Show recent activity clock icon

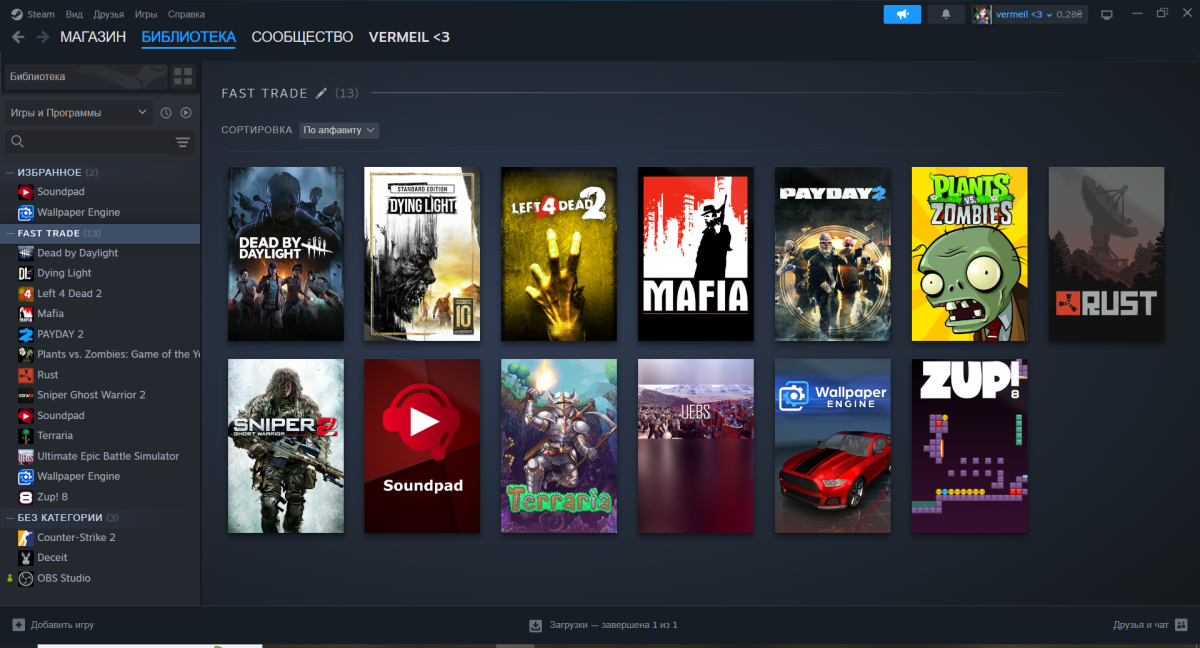click(166, 113)
